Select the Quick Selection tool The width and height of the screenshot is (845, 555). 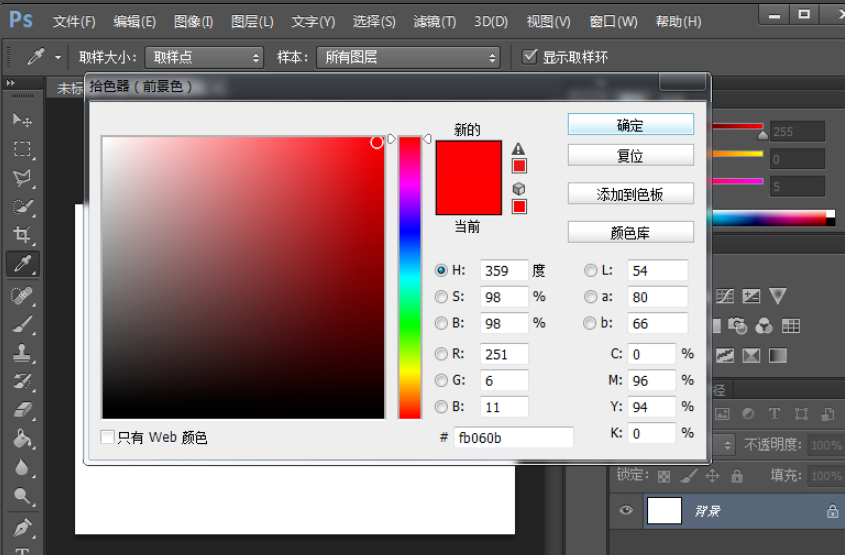tap(22, 206)
